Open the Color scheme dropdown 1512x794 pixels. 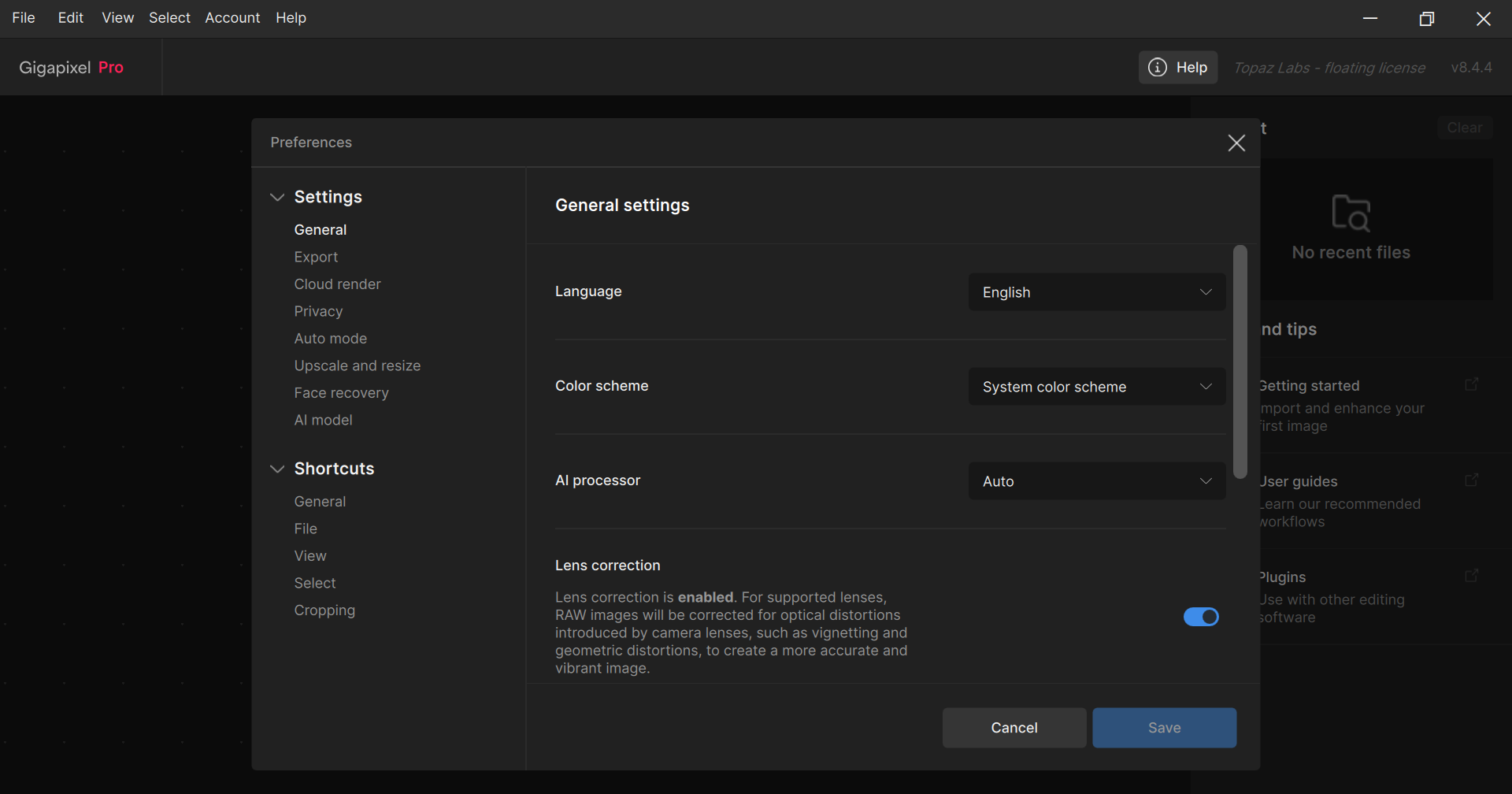[1096, 387]
